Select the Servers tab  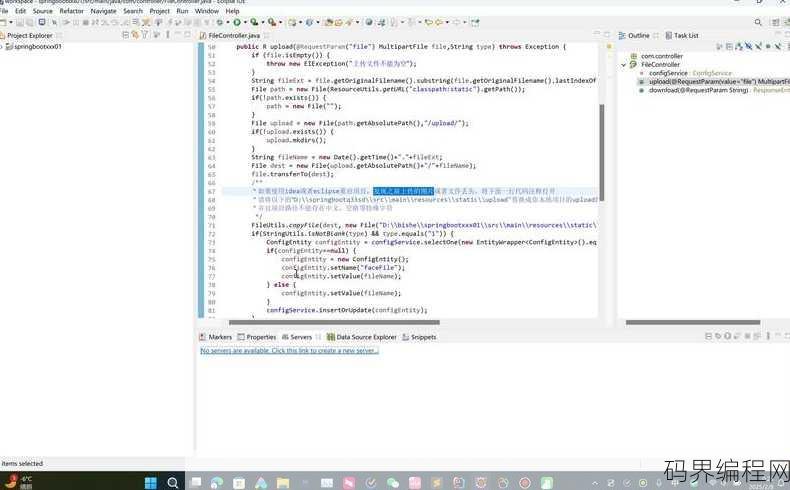[297, 337]
